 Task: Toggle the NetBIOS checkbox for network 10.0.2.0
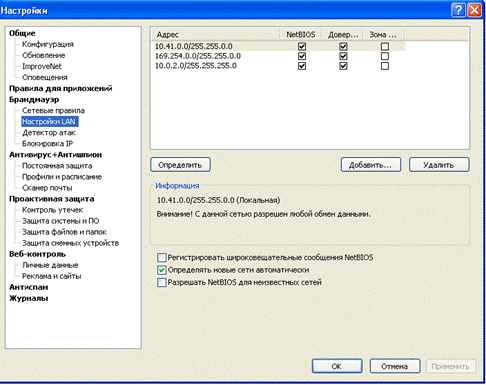coord(302,66)
